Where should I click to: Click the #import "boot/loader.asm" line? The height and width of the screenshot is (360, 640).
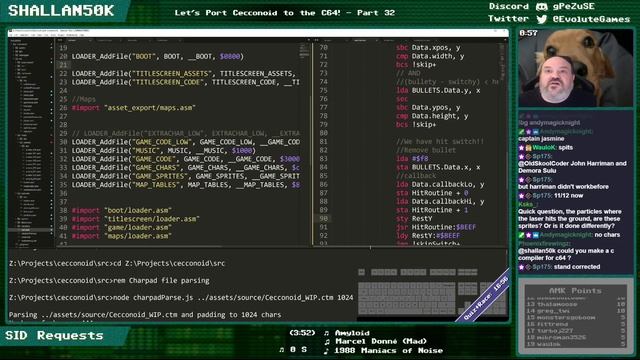(x=122, y=211)
